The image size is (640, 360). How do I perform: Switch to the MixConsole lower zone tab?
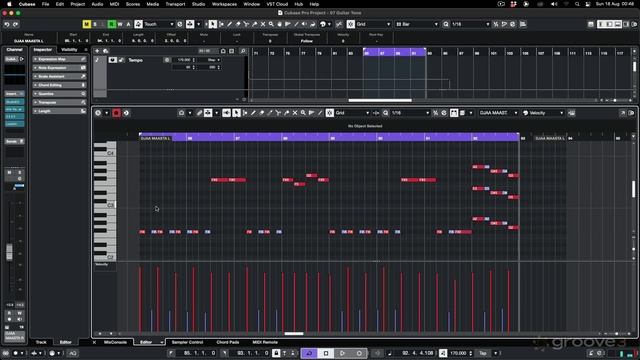pyautogui.click(x=116, y=342)
